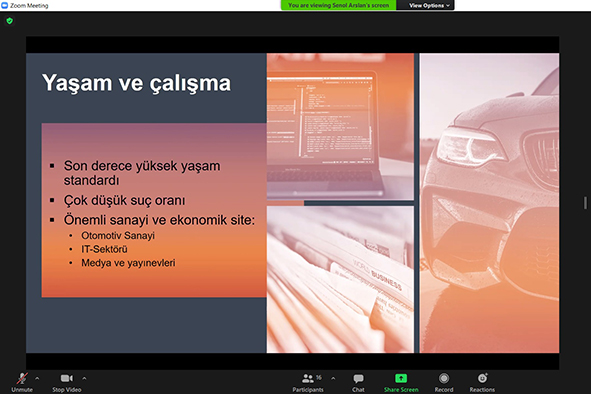Screen dimensions: 591x394
Task: Open Reactions picker
Action: coord(482,382)
